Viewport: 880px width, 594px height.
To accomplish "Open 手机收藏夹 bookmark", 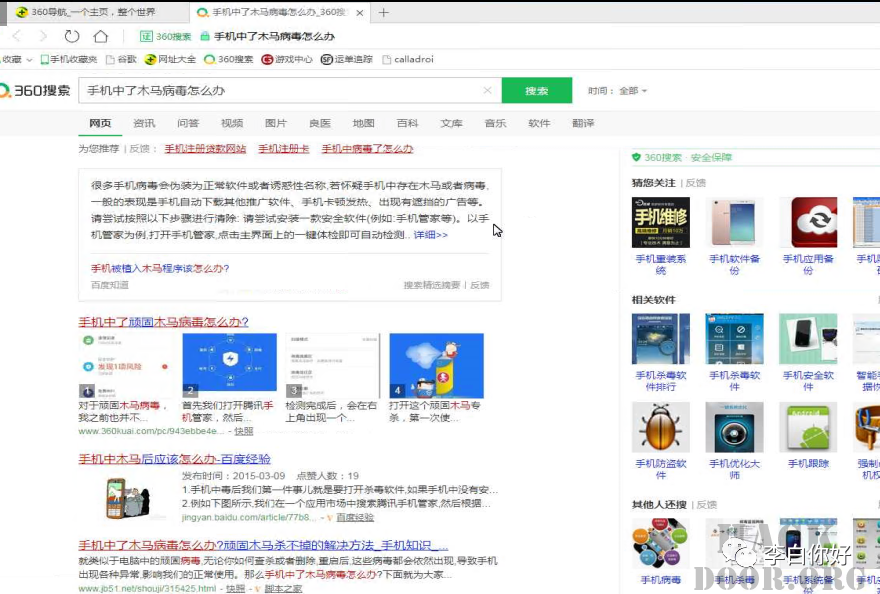I will point(69,59).
